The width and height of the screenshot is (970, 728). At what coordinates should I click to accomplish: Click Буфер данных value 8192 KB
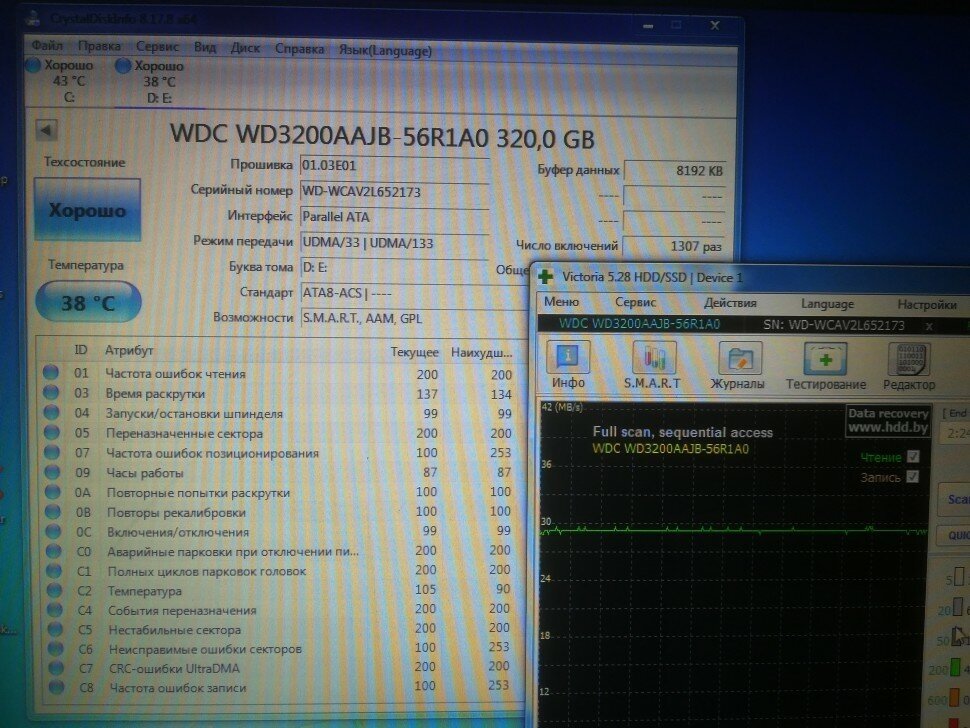pyautogui.click(x=675, y=171)
